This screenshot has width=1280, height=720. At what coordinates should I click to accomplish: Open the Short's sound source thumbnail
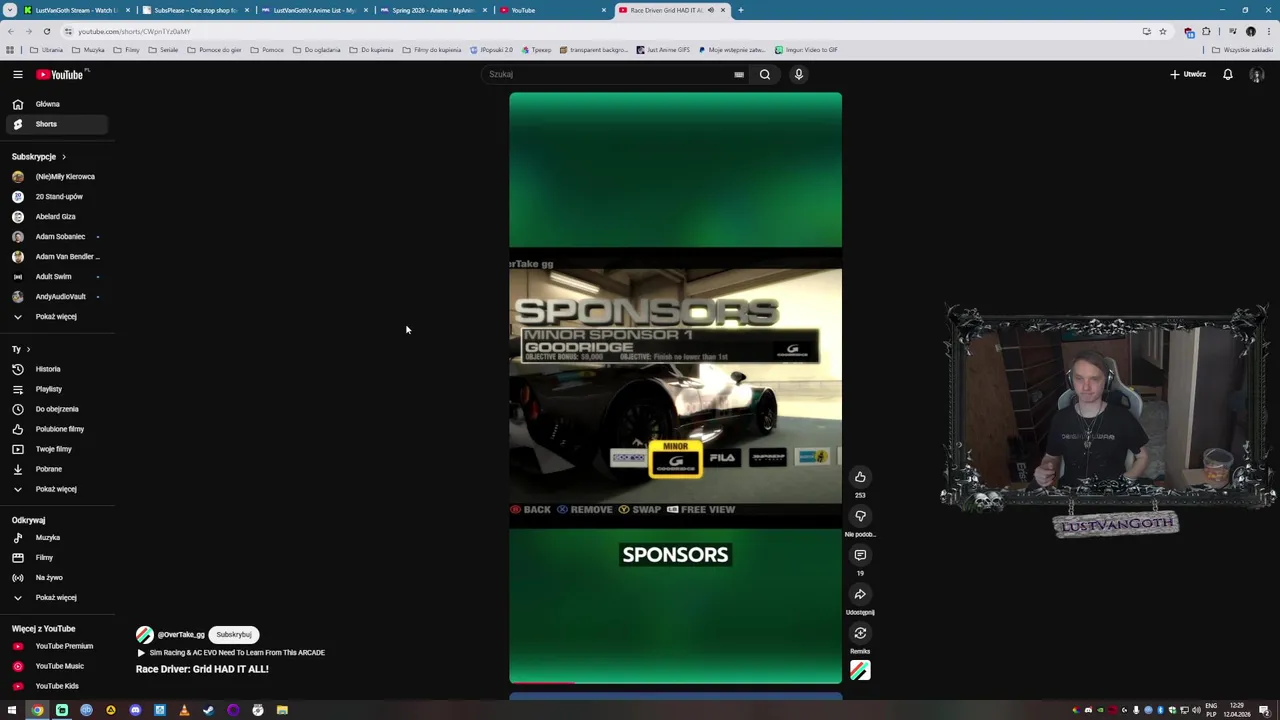pyautogui.click(x=860, y=671)
